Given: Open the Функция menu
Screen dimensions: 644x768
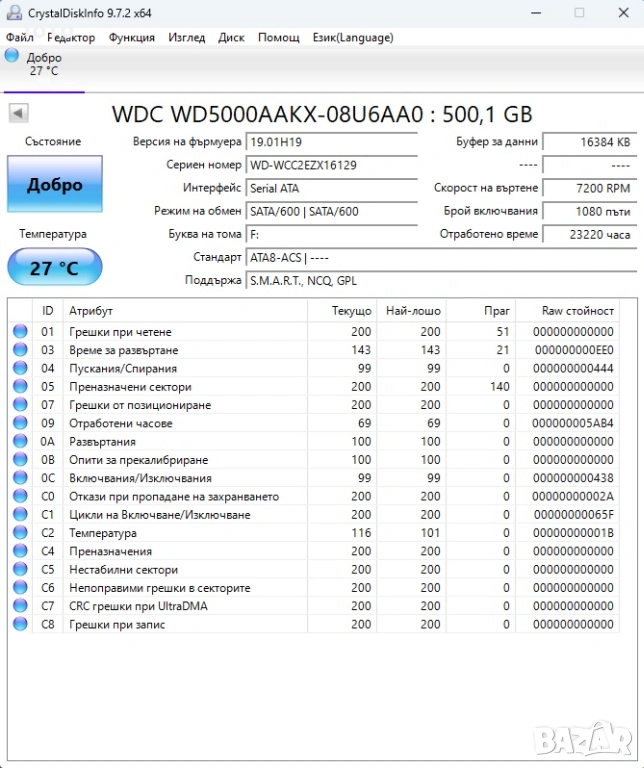Looking at the screenshot, I should (x=131, y=38).
